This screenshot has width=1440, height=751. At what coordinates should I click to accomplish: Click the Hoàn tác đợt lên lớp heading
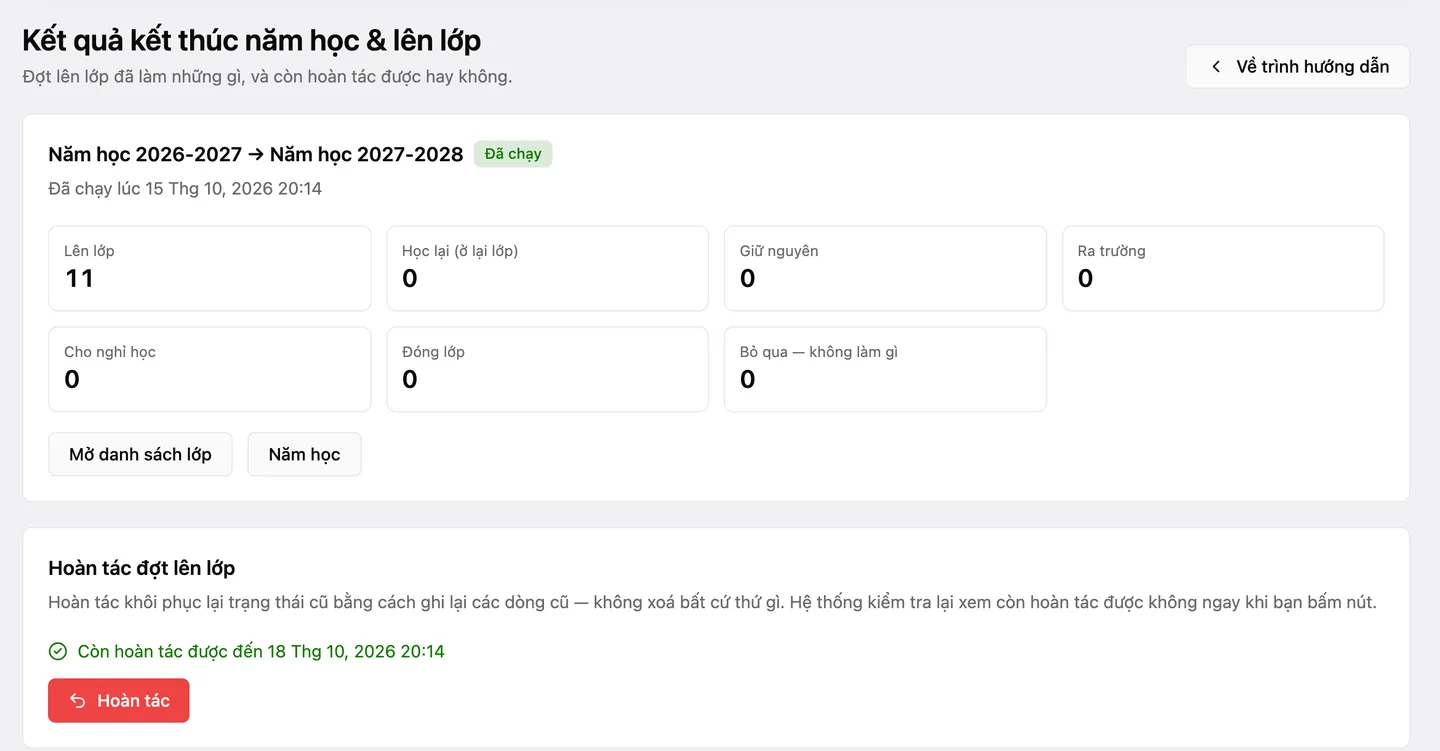[x=142, y=568]
